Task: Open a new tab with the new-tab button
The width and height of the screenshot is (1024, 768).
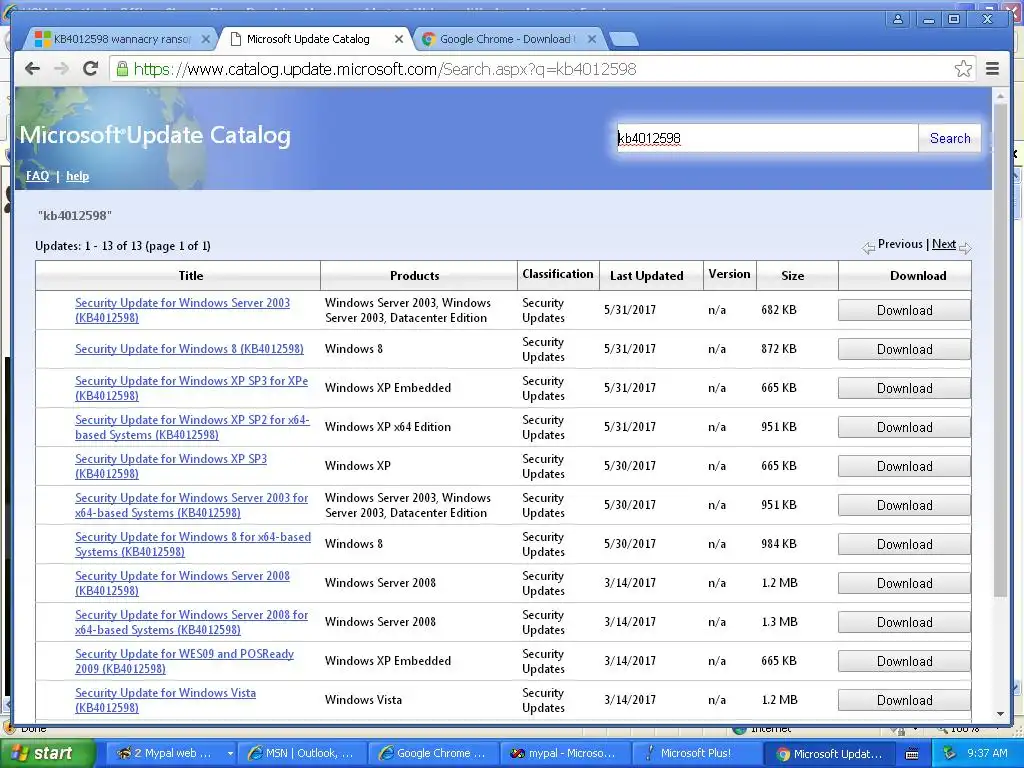Action: pos(624,40)
